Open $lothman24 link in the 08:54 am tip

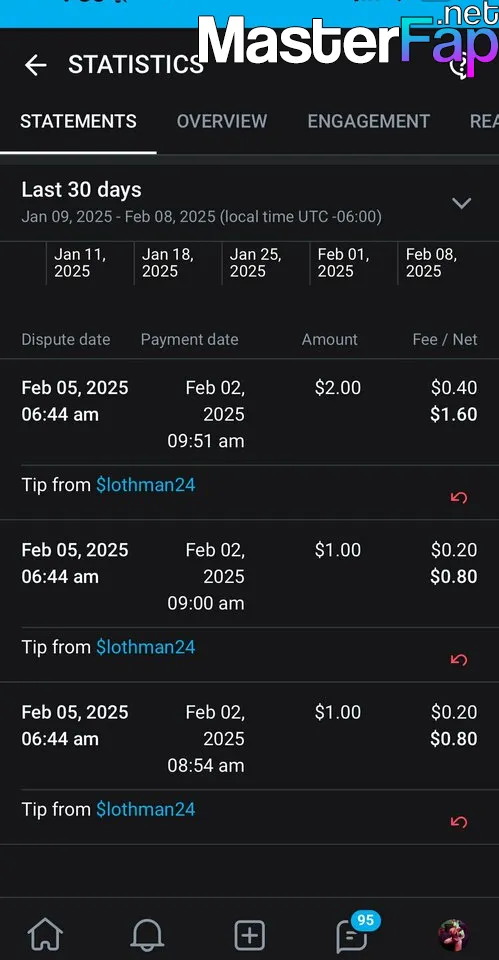tap(146, 809)
